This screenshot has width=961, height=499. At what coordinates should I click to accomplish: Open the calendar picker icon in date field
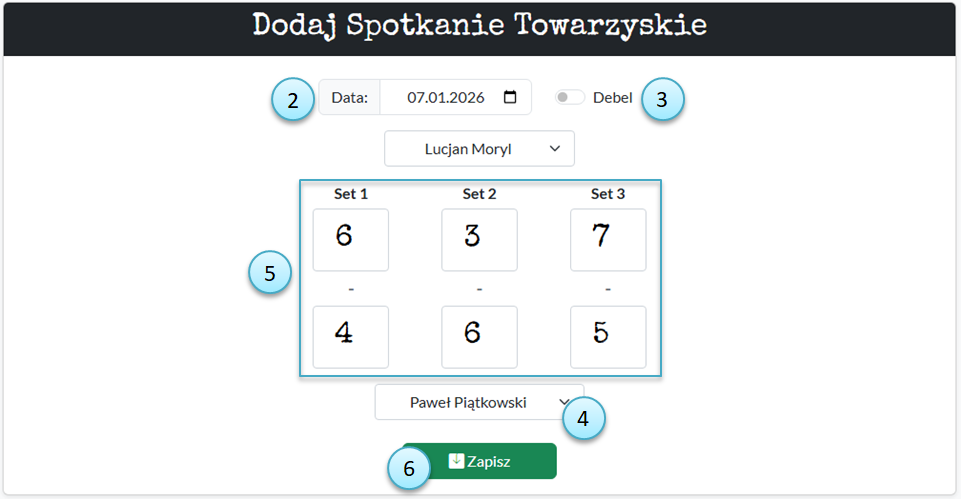pos(510,97)
